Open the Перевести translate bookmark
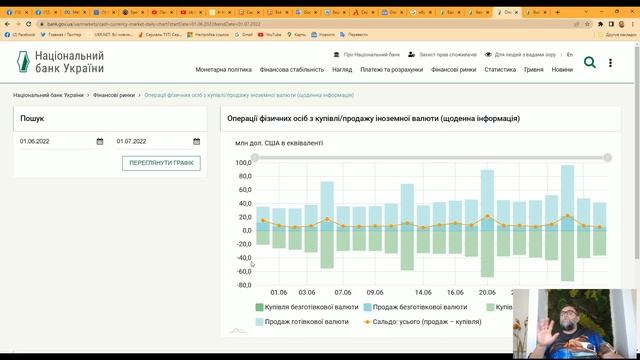 (354, 35)
